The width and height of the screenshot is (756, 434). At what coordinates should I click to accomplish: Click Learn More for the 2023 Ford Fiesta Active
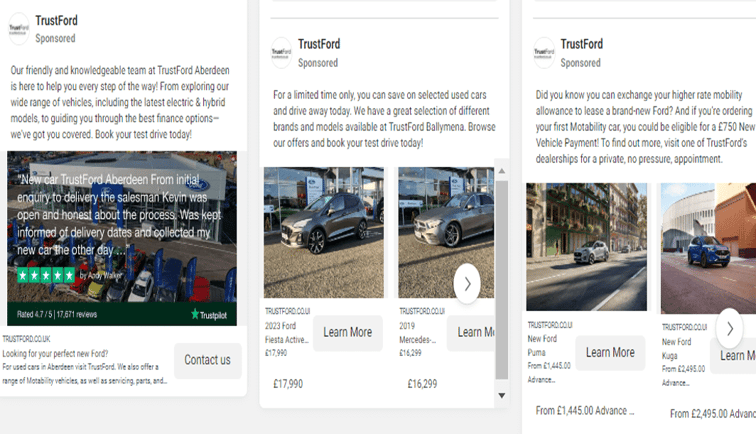click(x=347, y=332)
